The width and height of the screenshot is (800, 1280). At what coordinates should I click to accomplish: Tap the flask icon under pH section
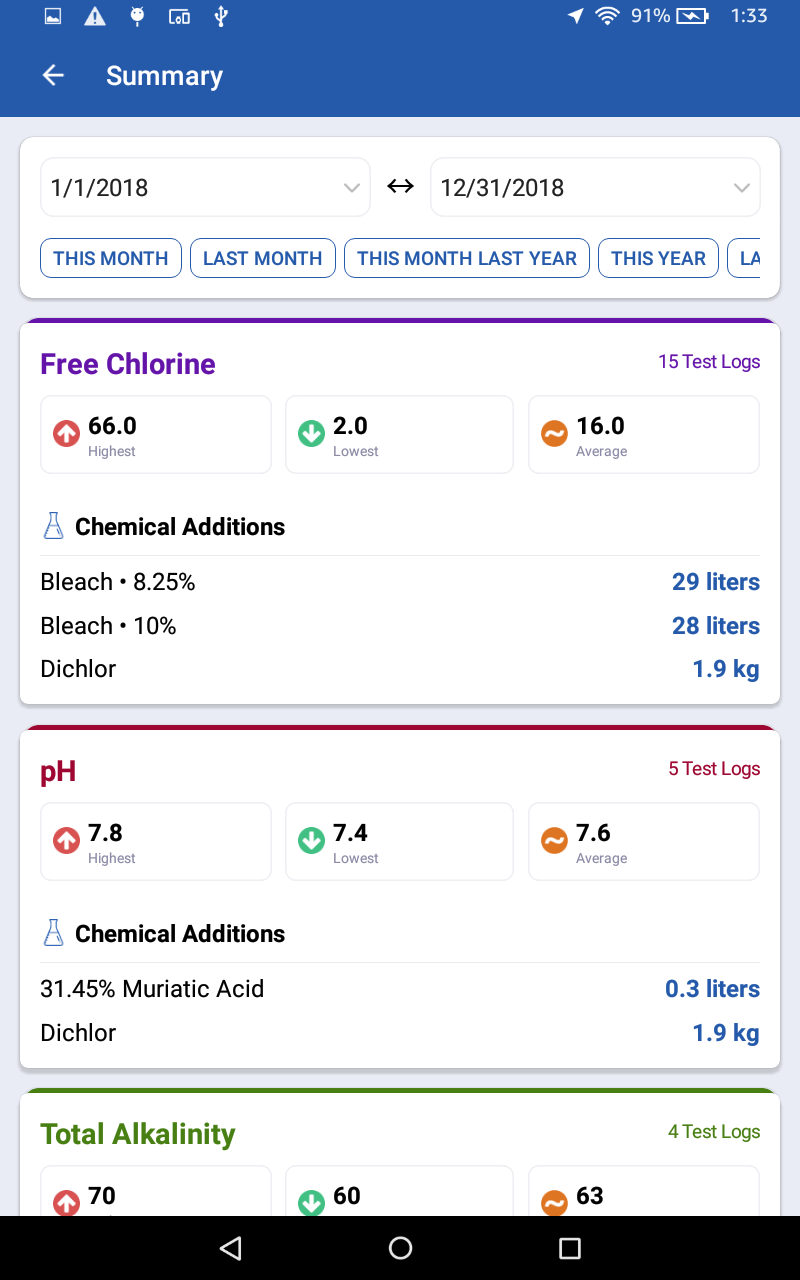coord(53,933)
